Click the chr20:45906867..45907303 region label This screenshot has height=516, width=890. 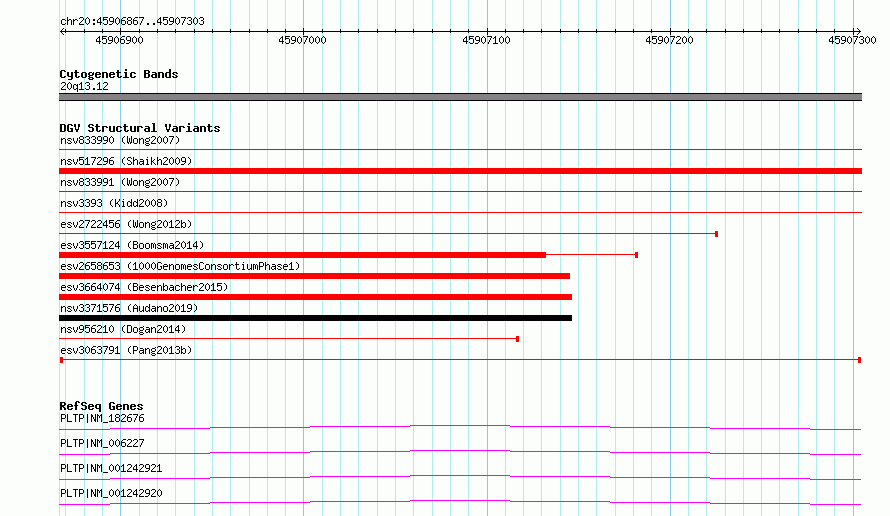coord(132,21)
